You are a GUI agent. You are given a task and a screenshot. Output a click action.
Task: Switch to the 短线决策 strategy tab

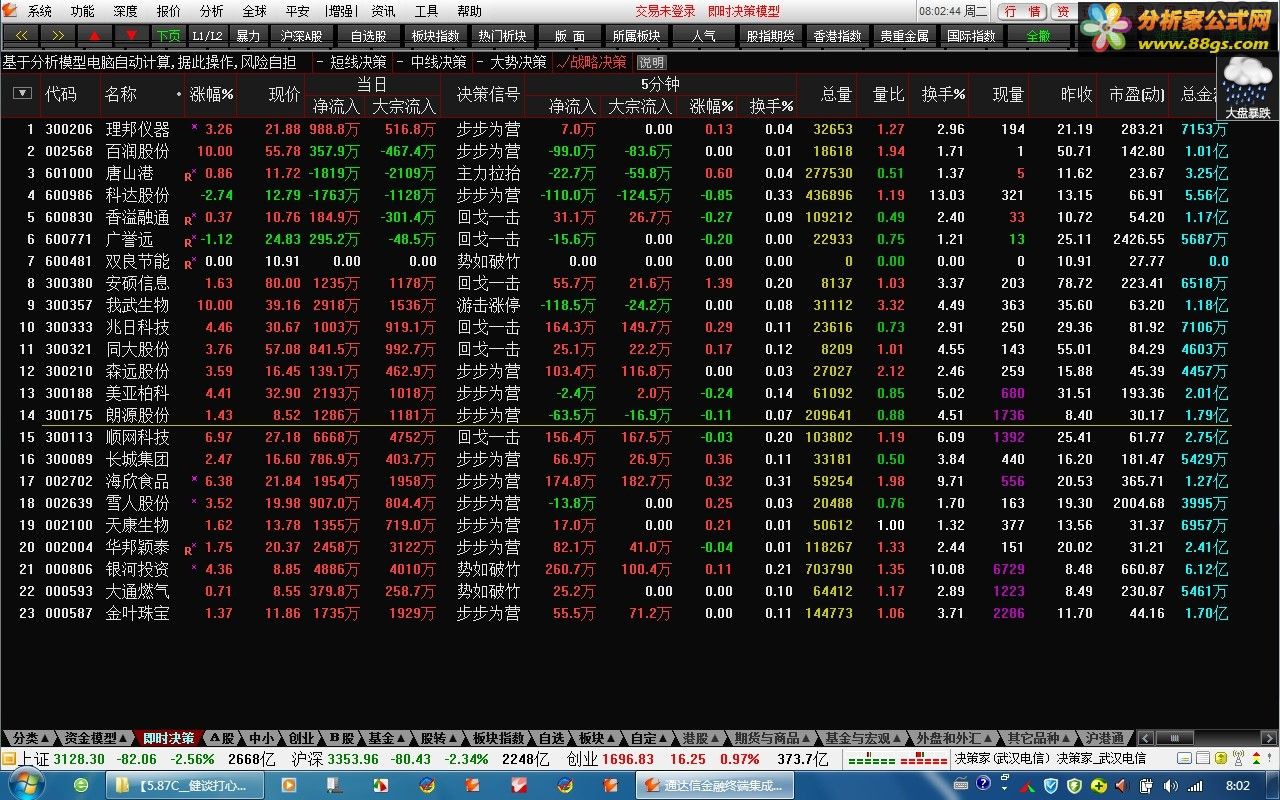pyautogui.click(x=351, y=62)
